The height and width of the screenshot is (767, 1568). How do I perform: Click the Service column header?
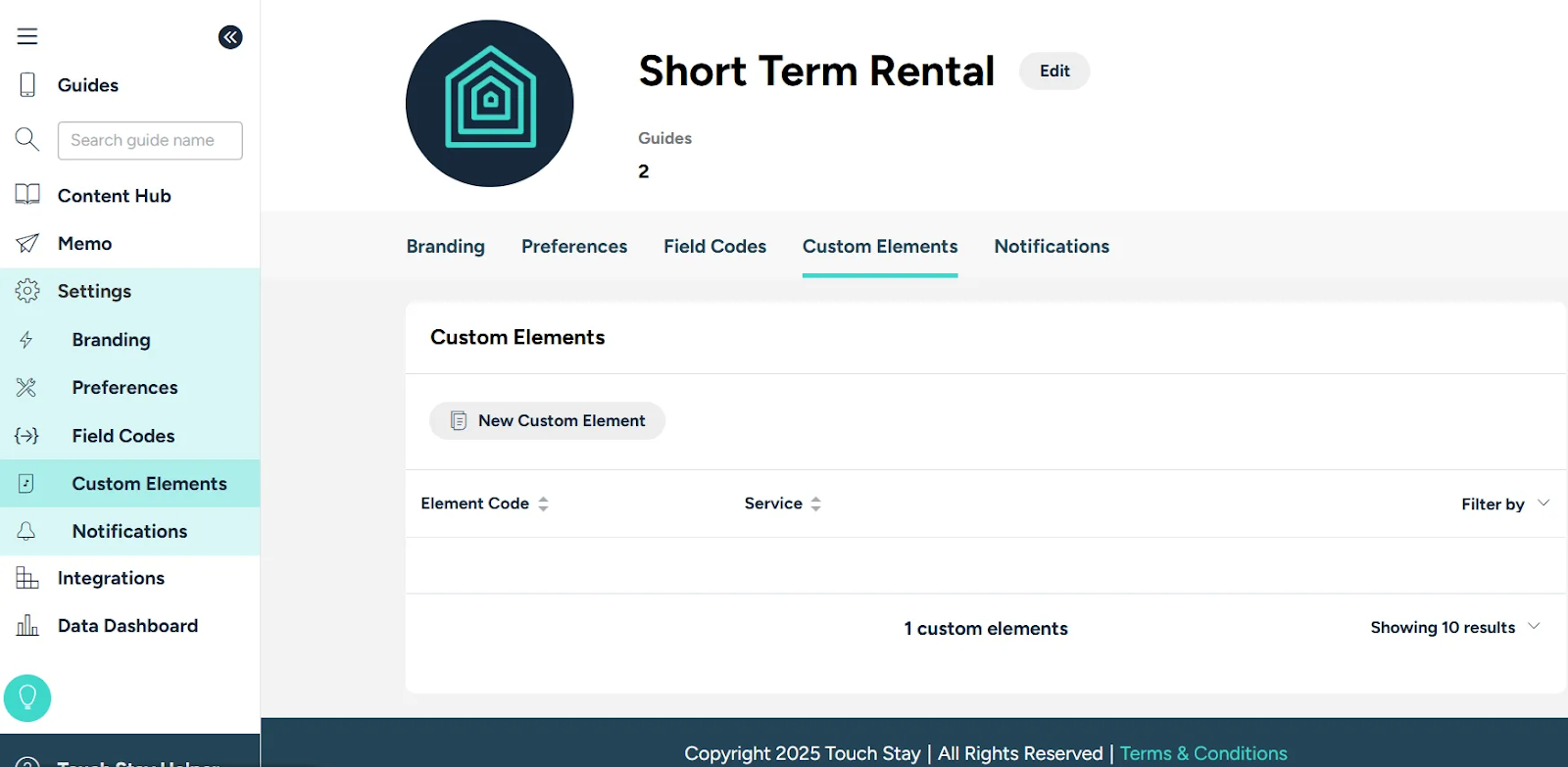click(x=773, y=503)
